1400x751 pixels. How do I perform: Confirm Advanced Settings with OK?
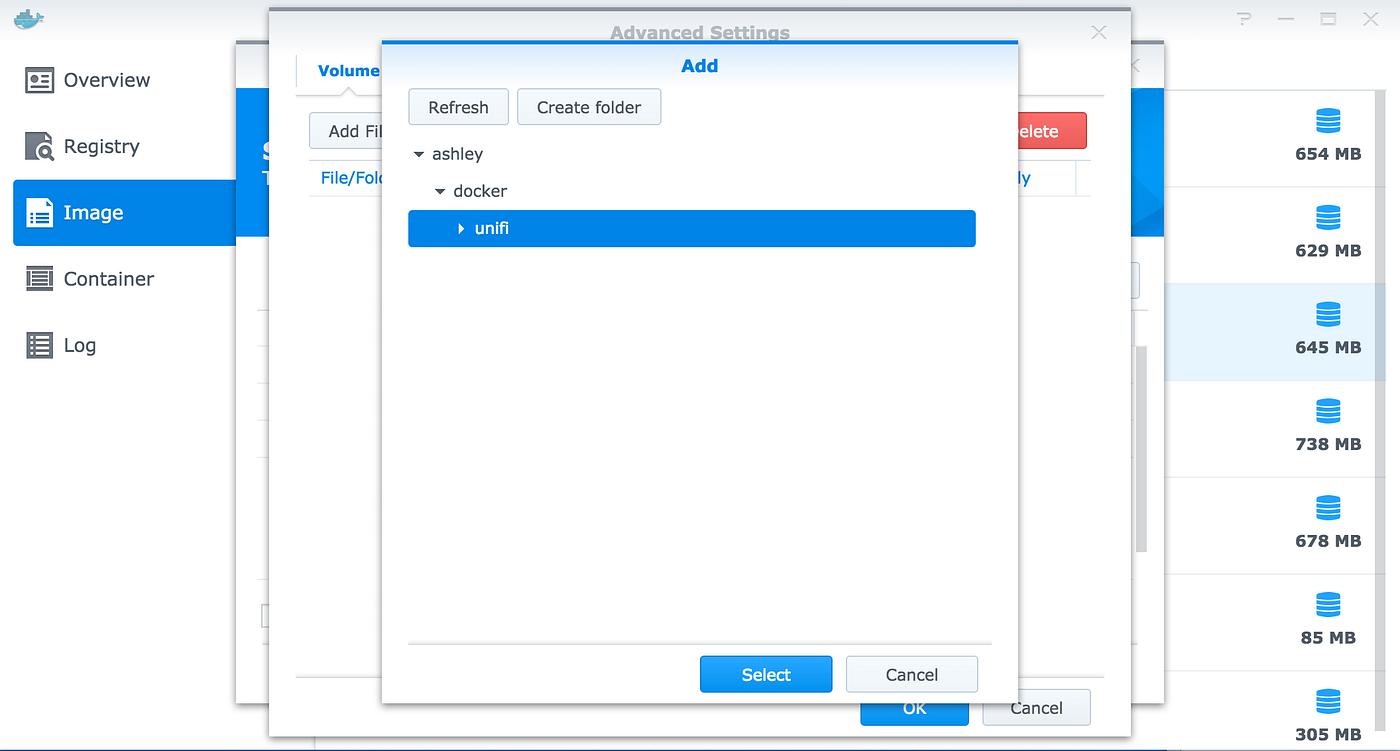[x=913, y=707]
